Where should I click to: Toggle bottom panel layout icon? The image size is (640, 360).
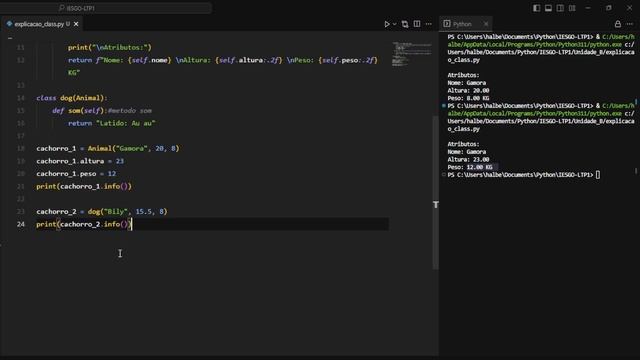pos(548,8)
